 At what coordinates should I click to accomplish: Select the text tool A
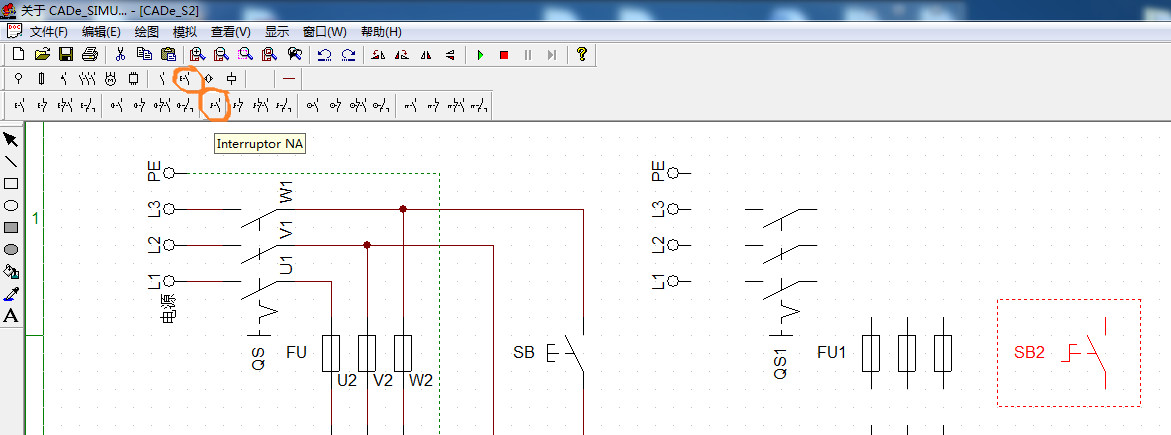coord(10,315)
